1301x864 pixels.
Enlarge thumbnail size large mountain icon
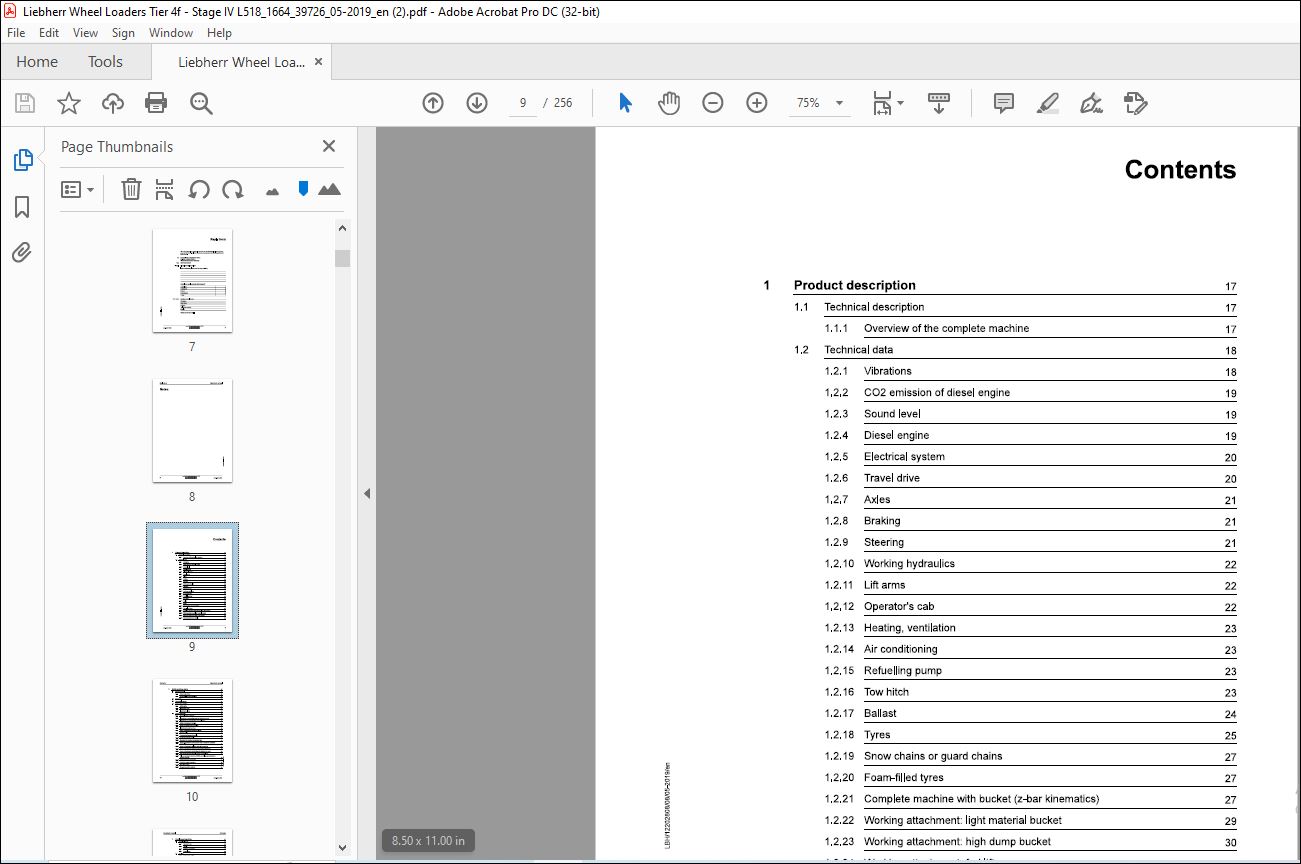tap(329, 189)
